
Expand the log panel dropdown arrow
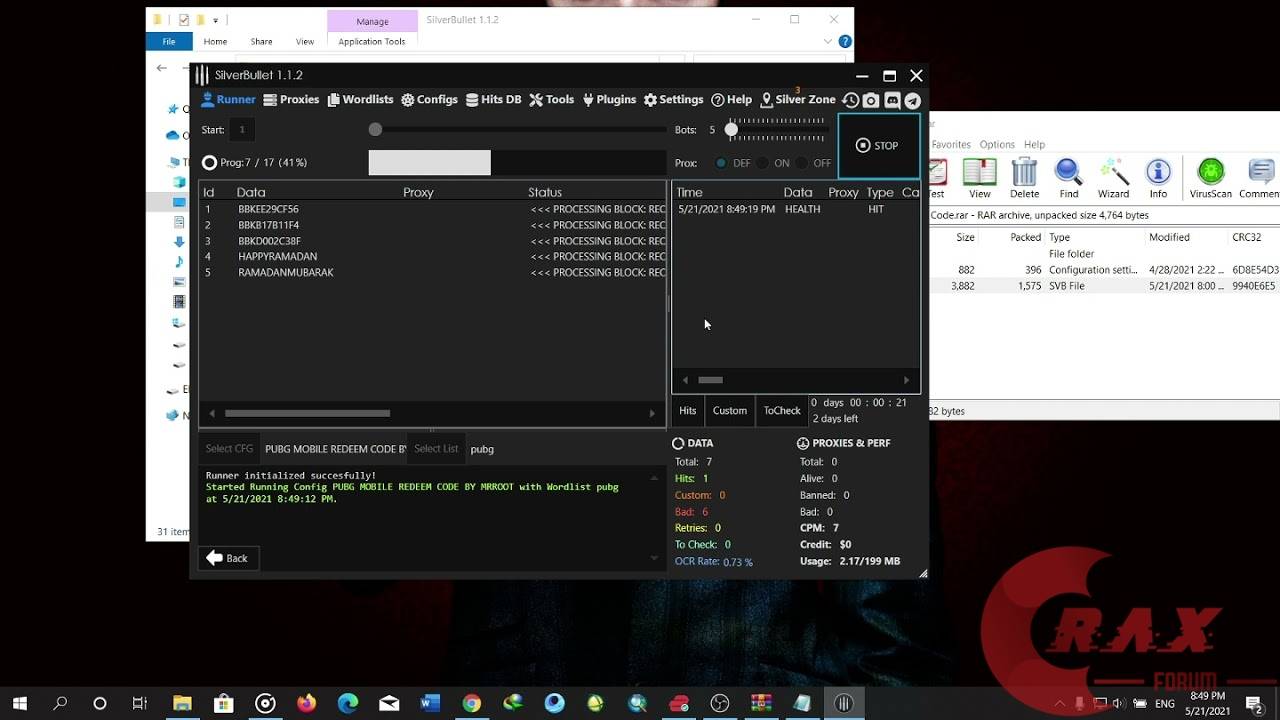coord(654,557)
